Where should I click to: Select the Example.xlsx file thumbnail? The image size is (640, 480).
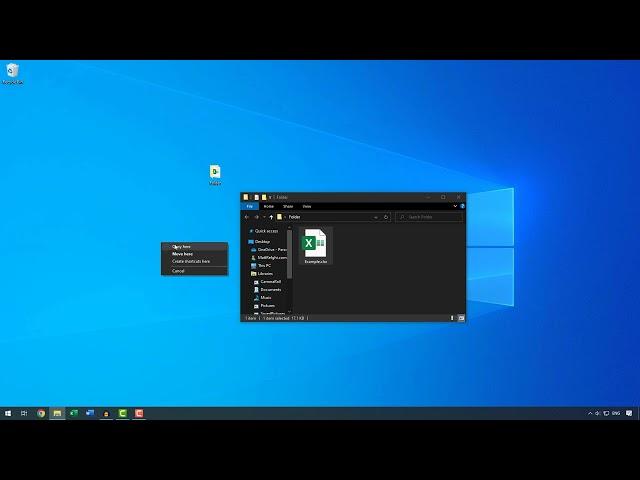click(316, 246)
